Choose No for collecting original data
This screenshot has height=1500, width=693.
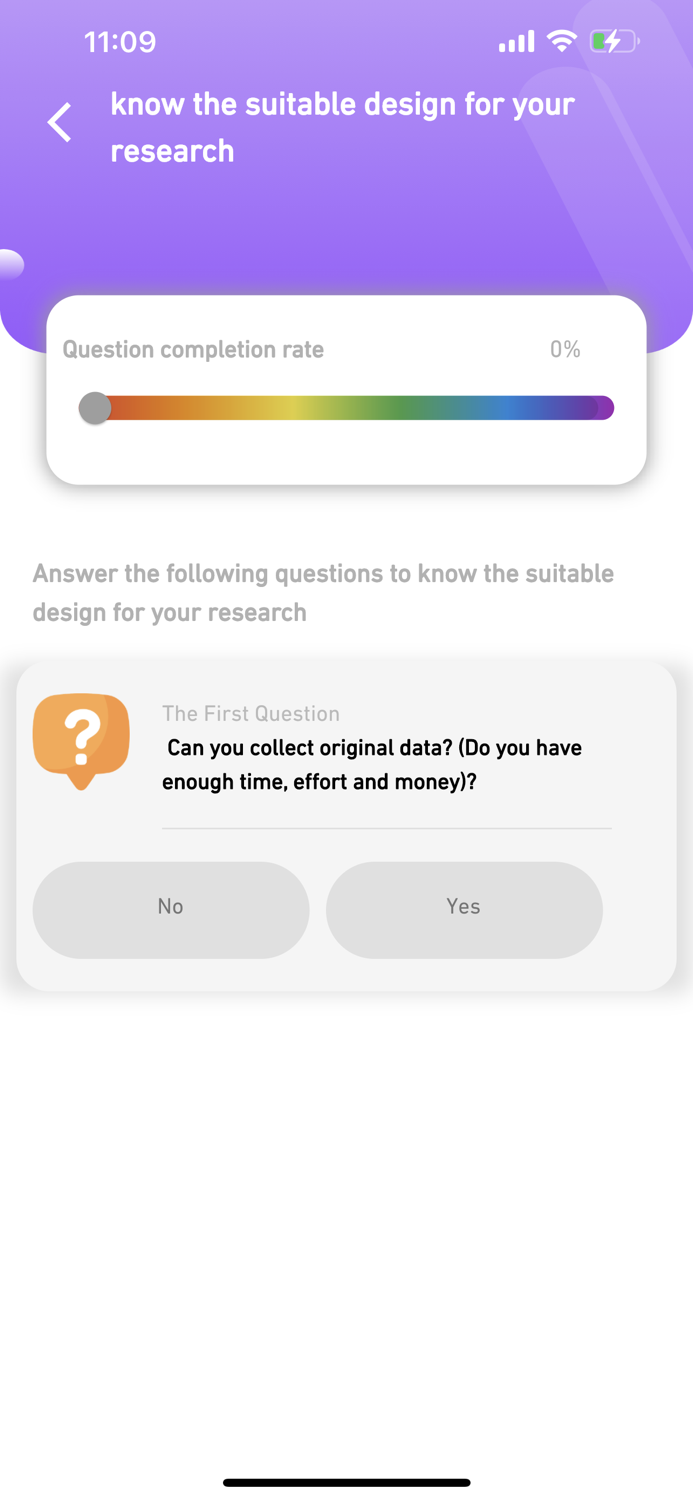(170, 908)
